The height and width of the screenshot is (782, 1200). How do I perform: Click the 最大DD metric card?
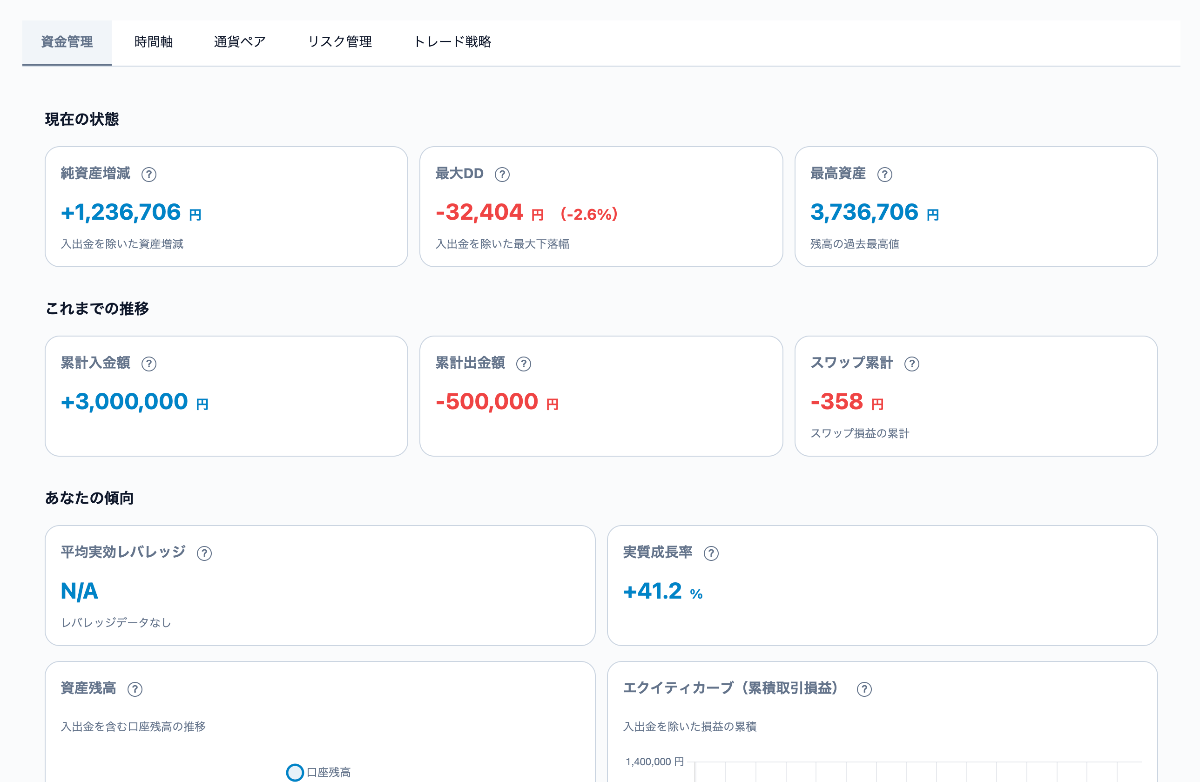600,206
